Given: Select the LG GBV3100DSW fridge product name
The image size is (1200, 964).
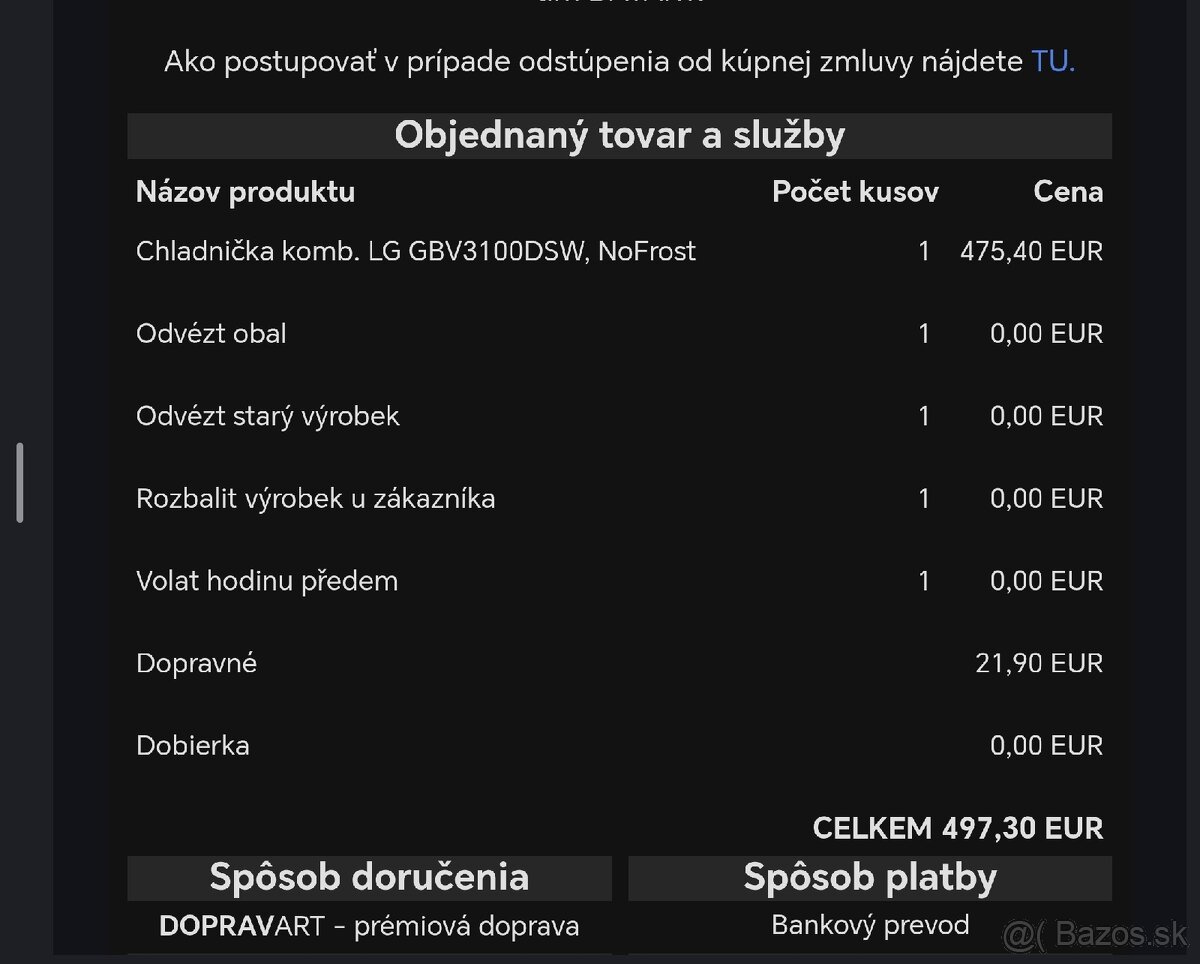Looking at the screenshot, I should tap(415, 251).
